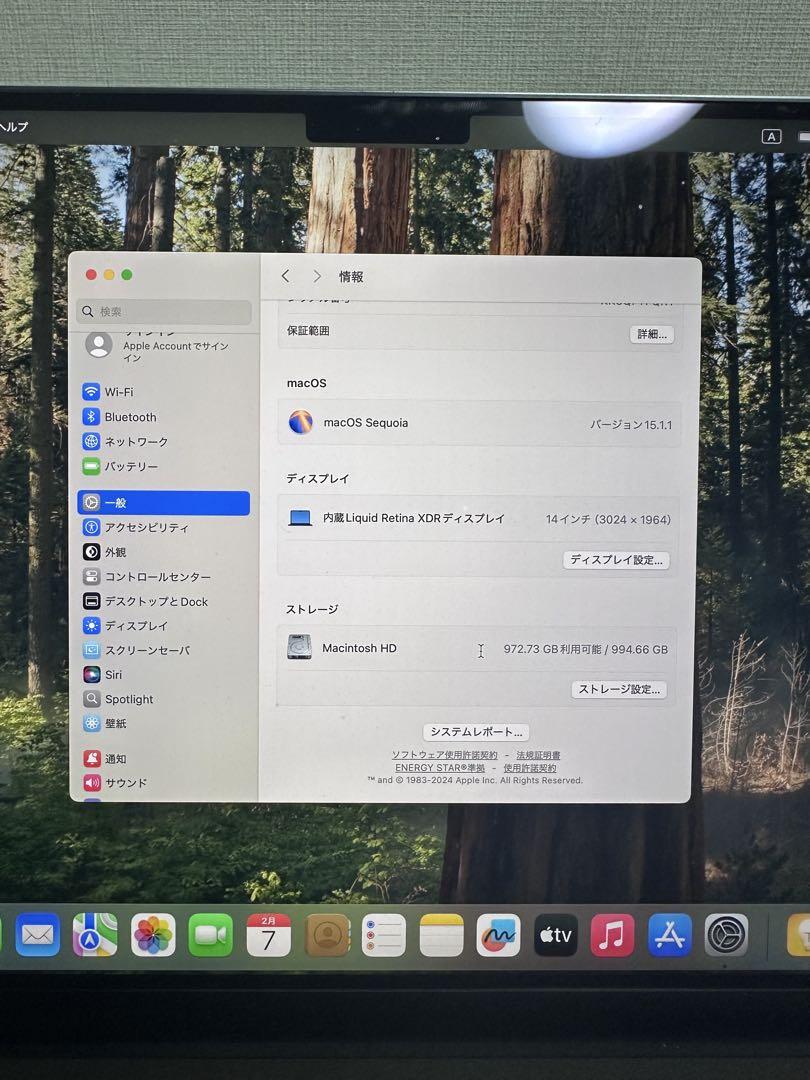Click the 詳細... button beside 保証範囲
The height and width of the screenshot is (1080, 810).
(x=652, y=334)
